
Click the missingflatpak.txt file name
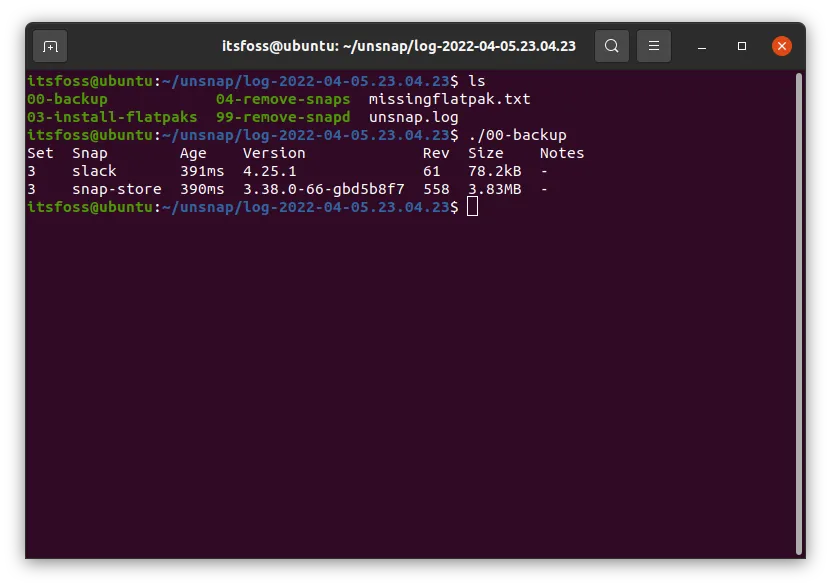[449, 99]
